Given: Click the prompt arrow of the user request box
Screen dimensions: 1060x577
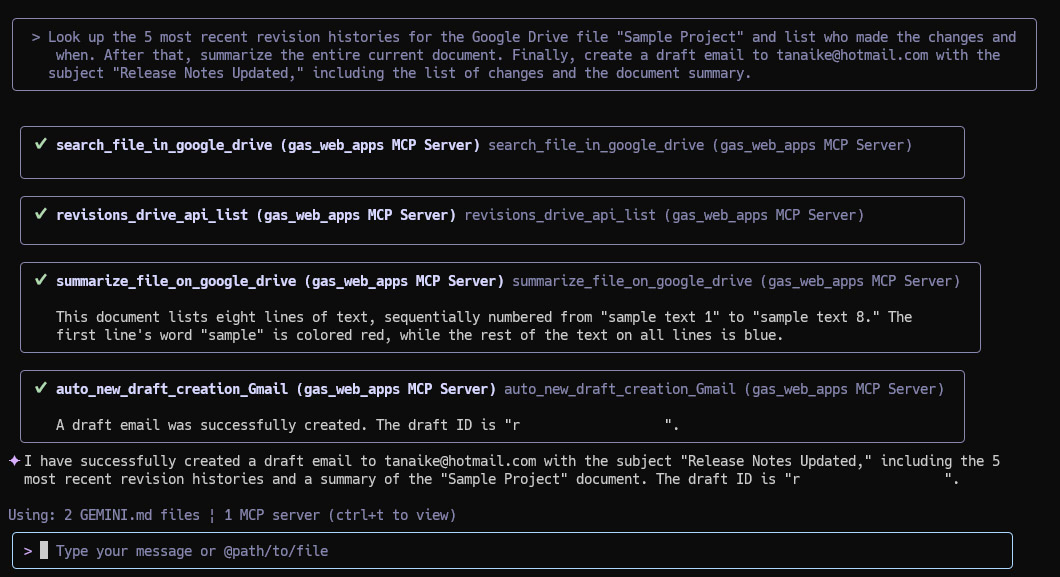Looking at the screenshot, I should [36, 37].
